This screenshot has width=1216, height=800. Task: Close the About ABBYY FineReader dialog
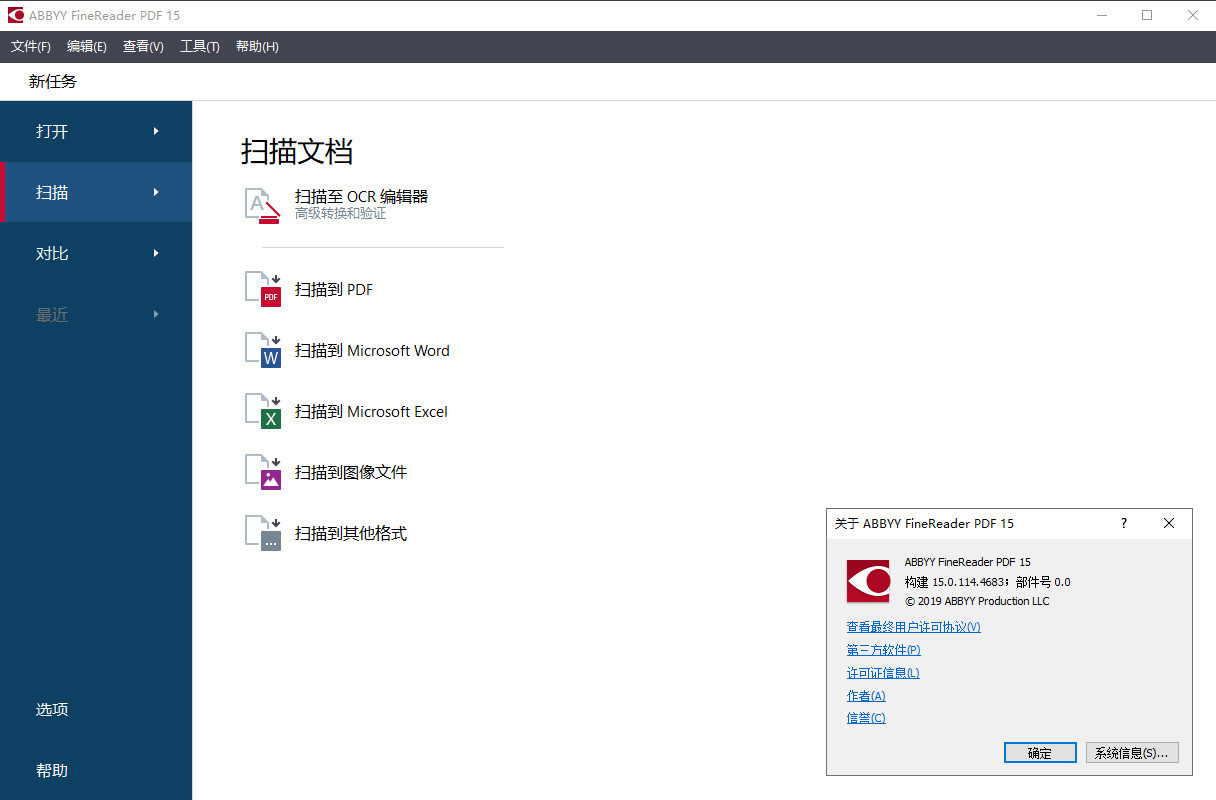tap(1169, 523)
